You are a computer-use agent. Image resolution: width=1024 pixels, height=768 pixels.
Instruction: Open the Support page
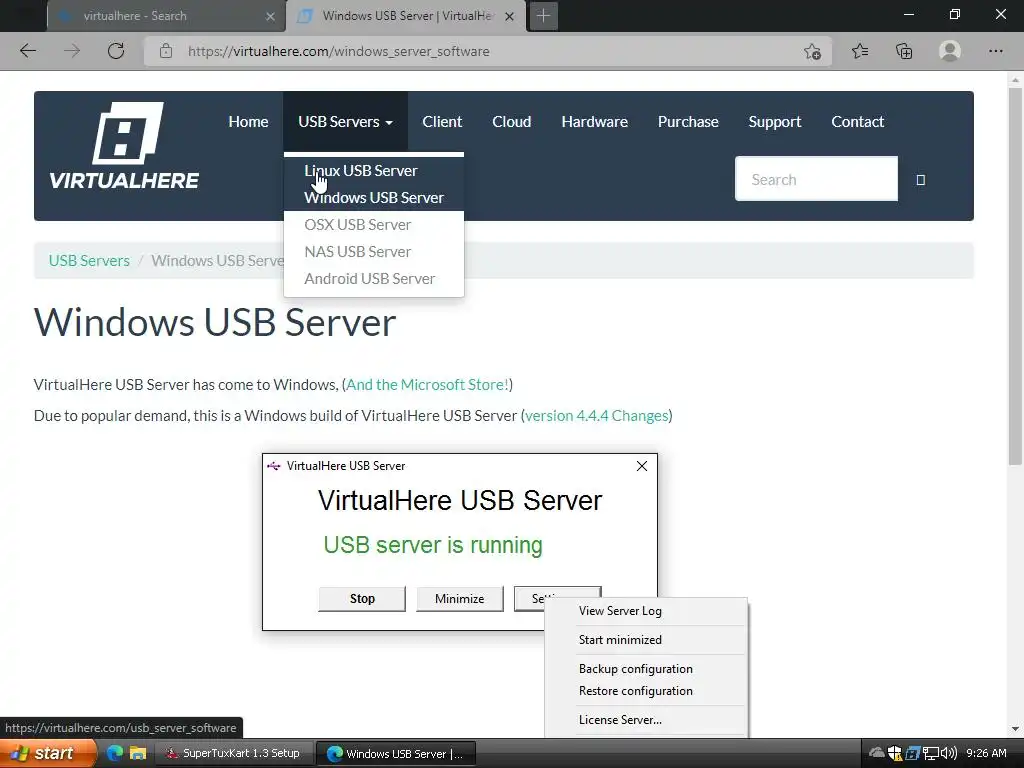[x=775, y=121]
